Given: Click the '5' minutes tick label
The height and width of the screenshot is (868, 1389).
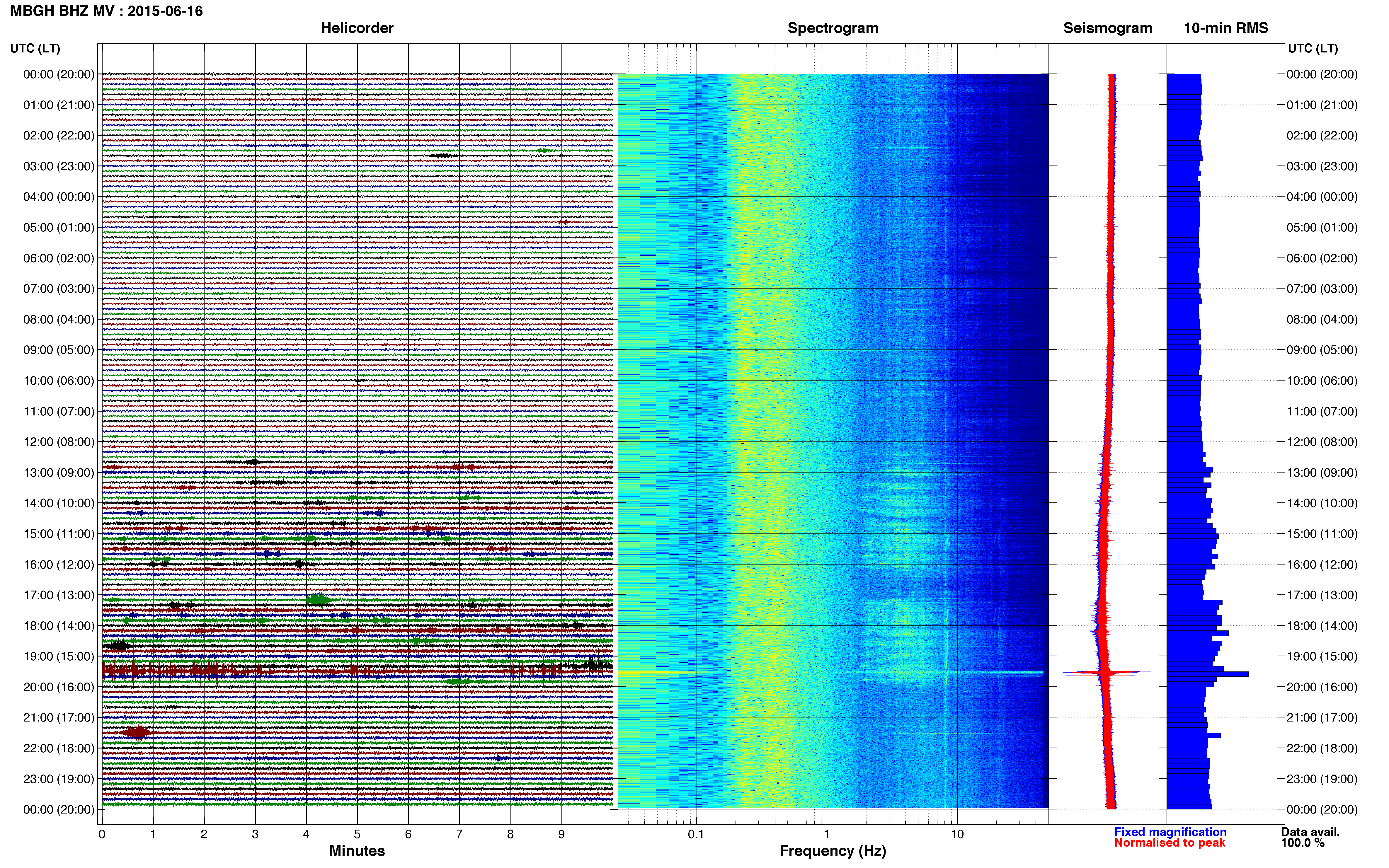Looking at the screenshot, I should (357, 834).
